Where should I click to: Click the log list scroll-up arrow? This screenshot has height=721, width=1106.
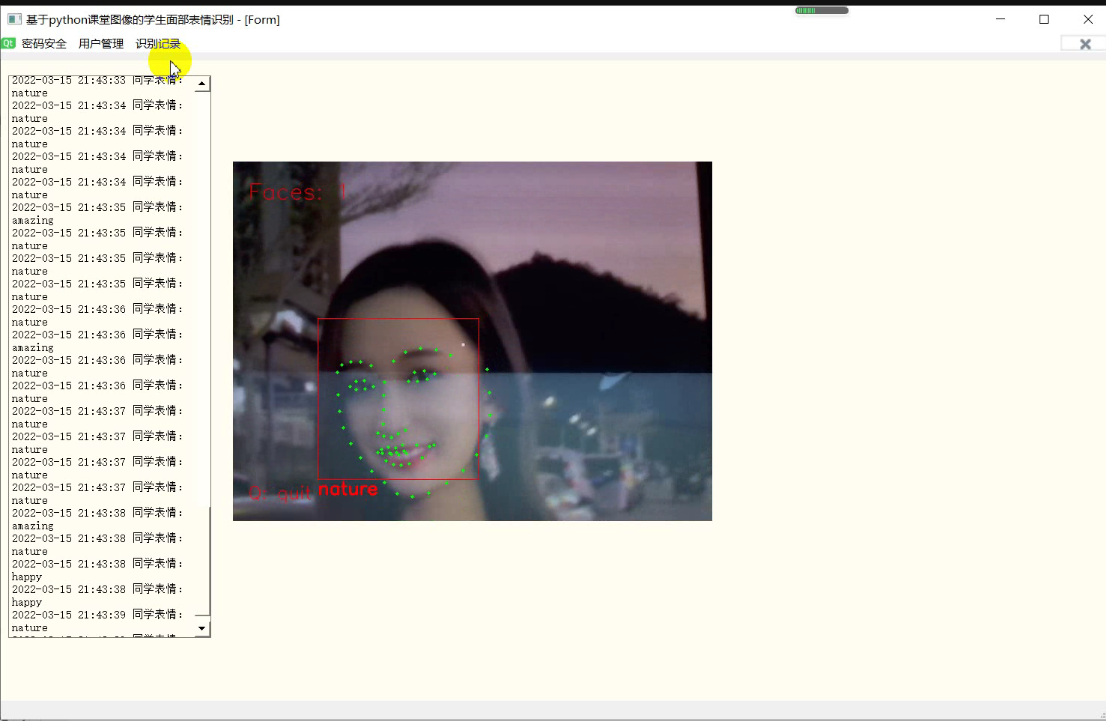(202, 84)
